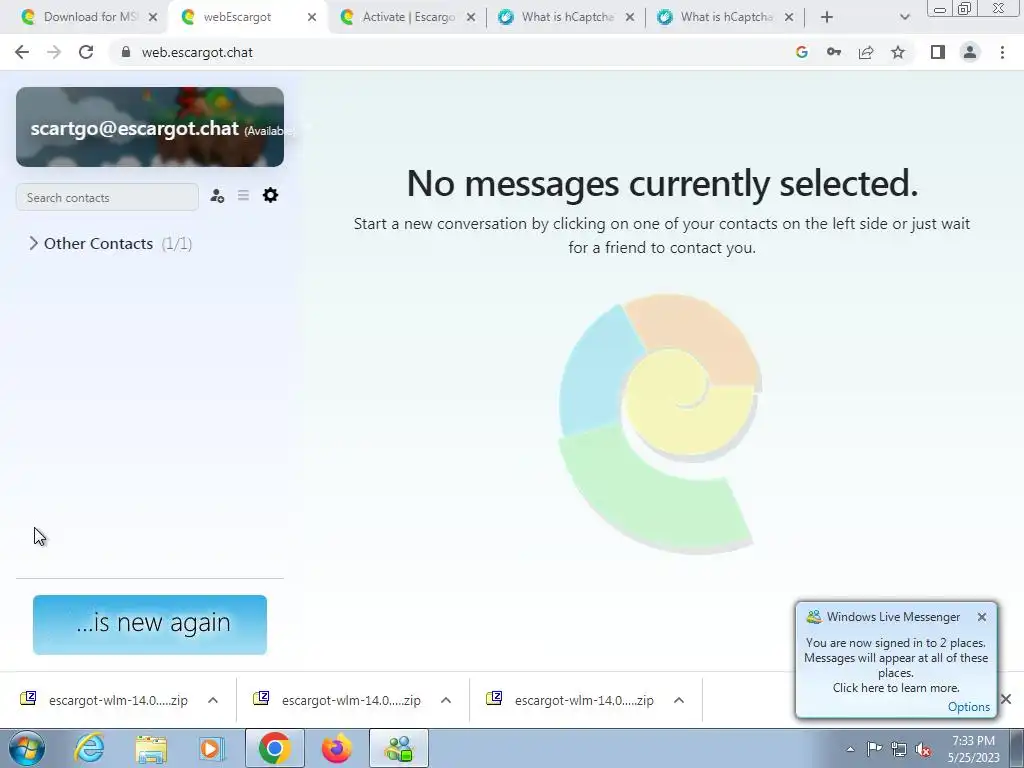Screen dimensions: 1024x768
Task: Click the web.escargot.chat address bar
Action: coord(451,52)
